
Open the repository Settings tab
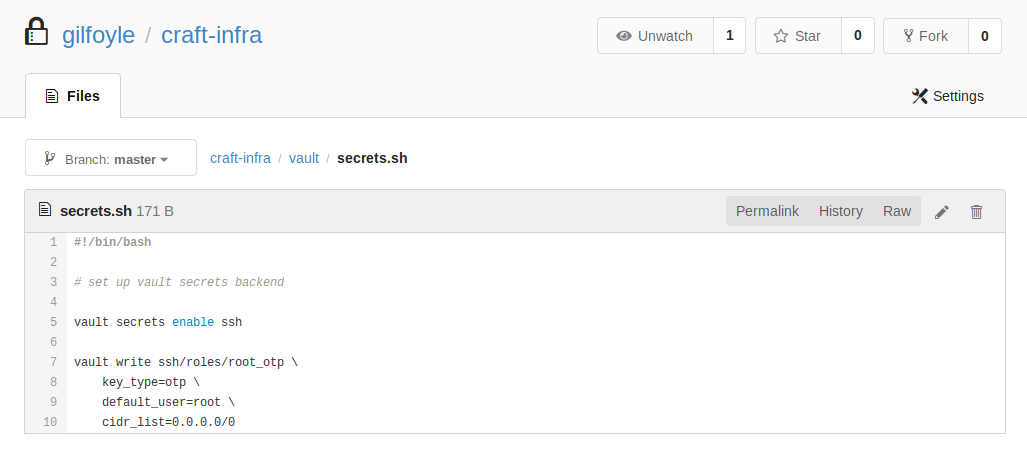(947, 96)
